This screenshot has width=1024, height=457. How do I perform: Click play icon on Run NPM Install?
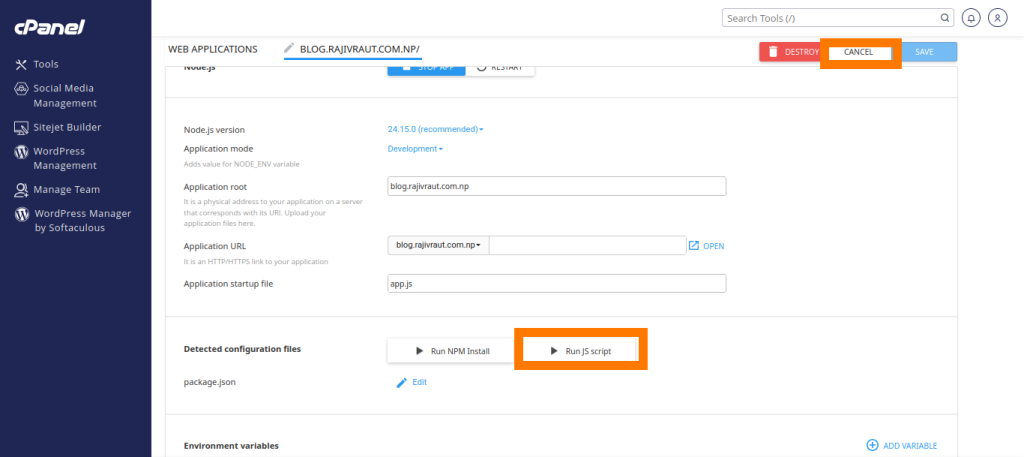point(420,351)
